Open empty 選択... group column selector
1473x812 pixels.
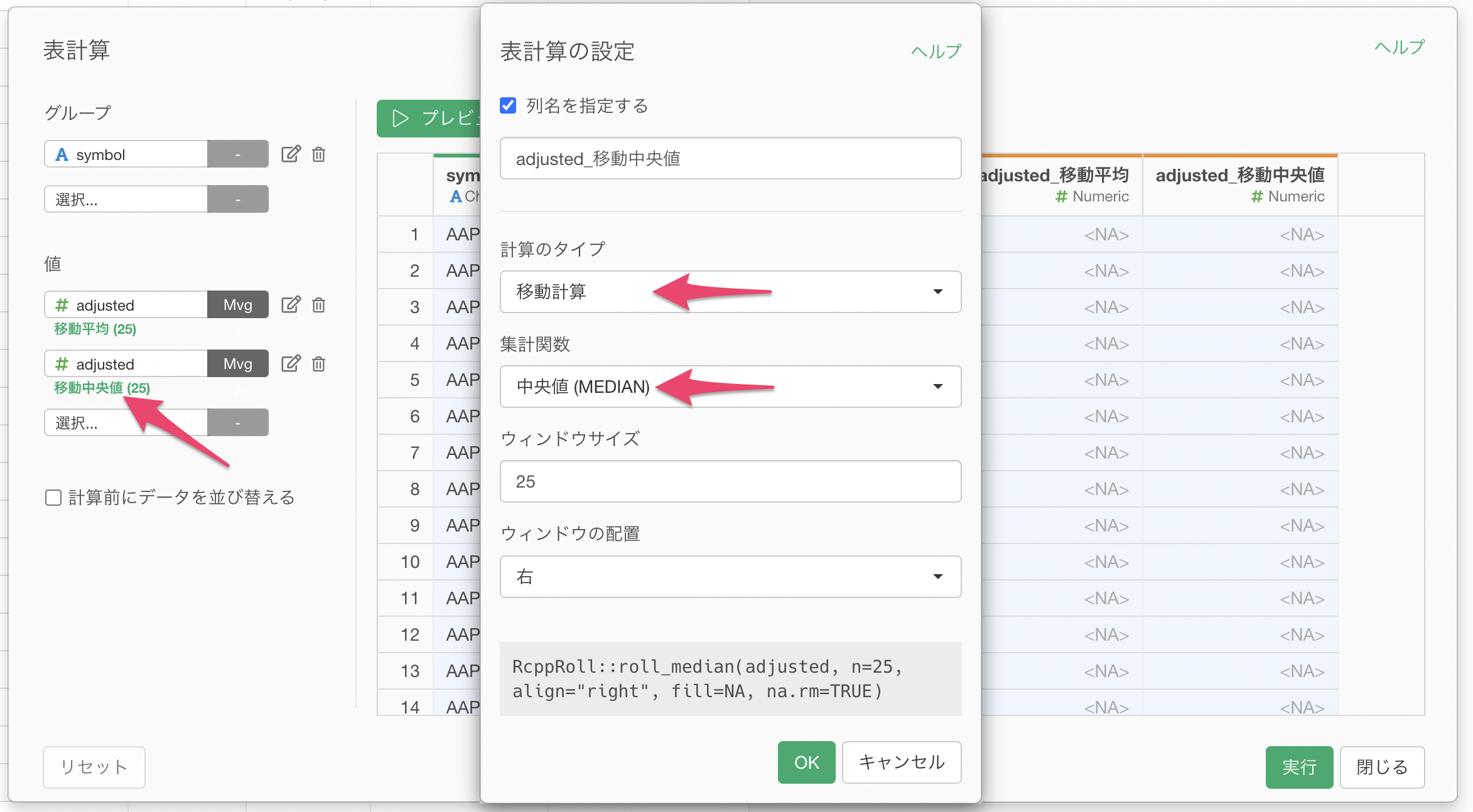coord(126,200)
